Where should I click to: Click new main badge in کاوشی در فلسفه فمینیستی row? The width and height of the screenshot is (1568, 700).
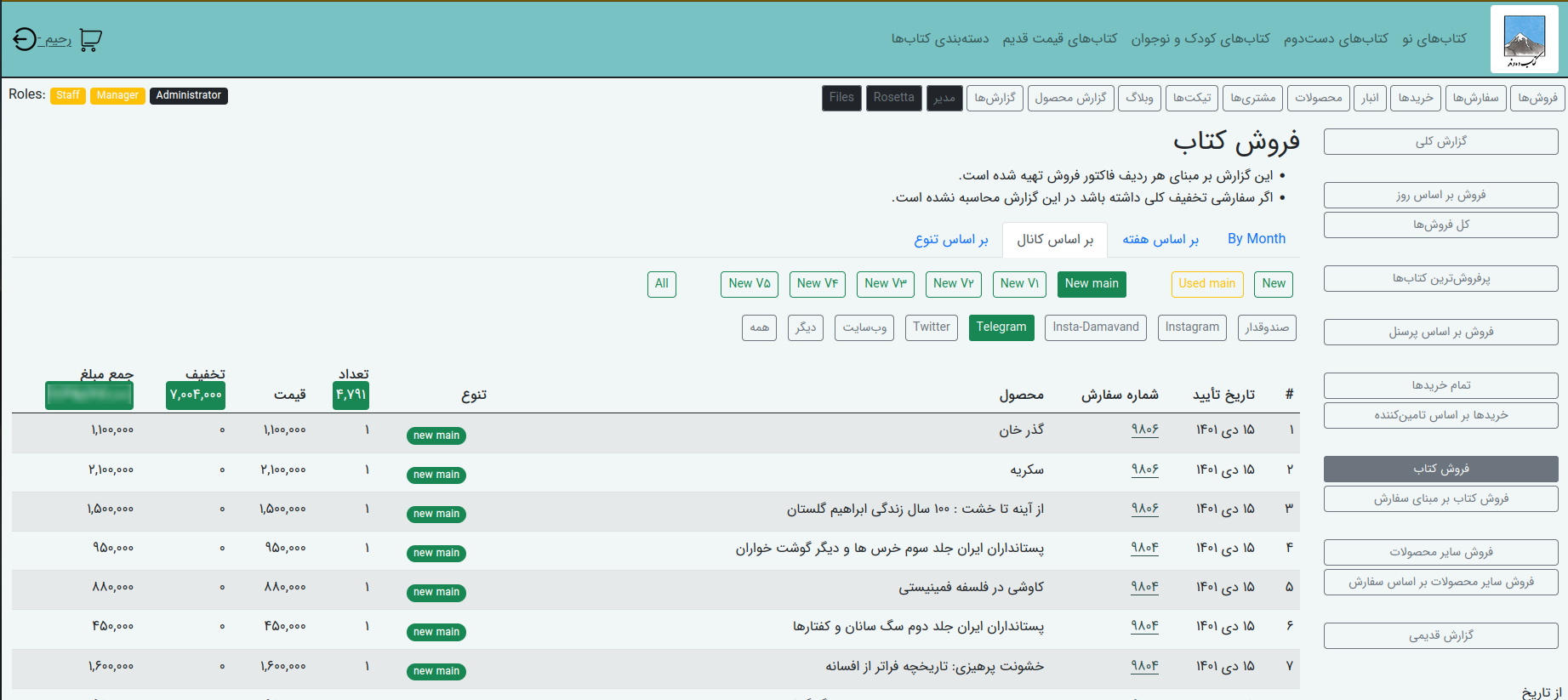tap(436, 592)
